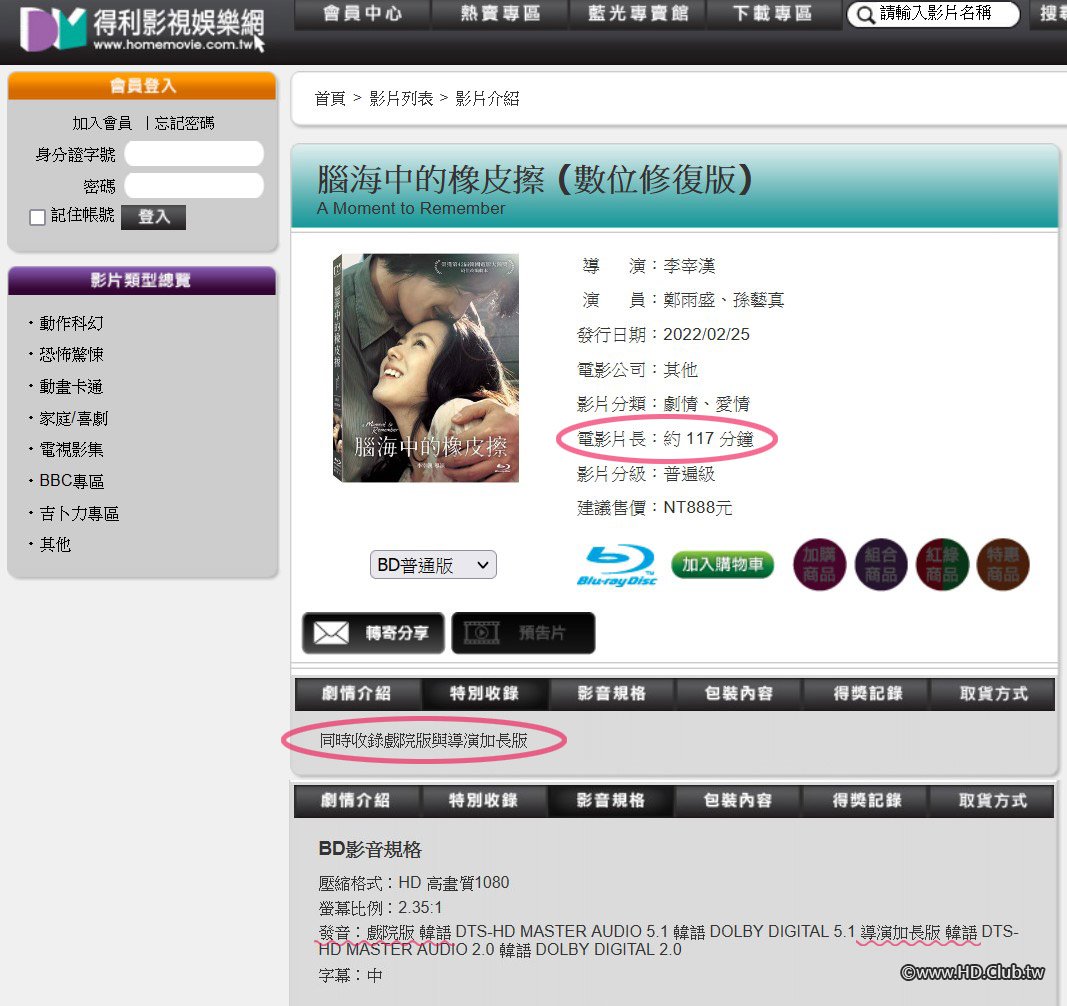Image resolution: width=1067 pixels, height=1006 pixels.
Task: Open the 其他 category in sidebar
Action: 55,545
